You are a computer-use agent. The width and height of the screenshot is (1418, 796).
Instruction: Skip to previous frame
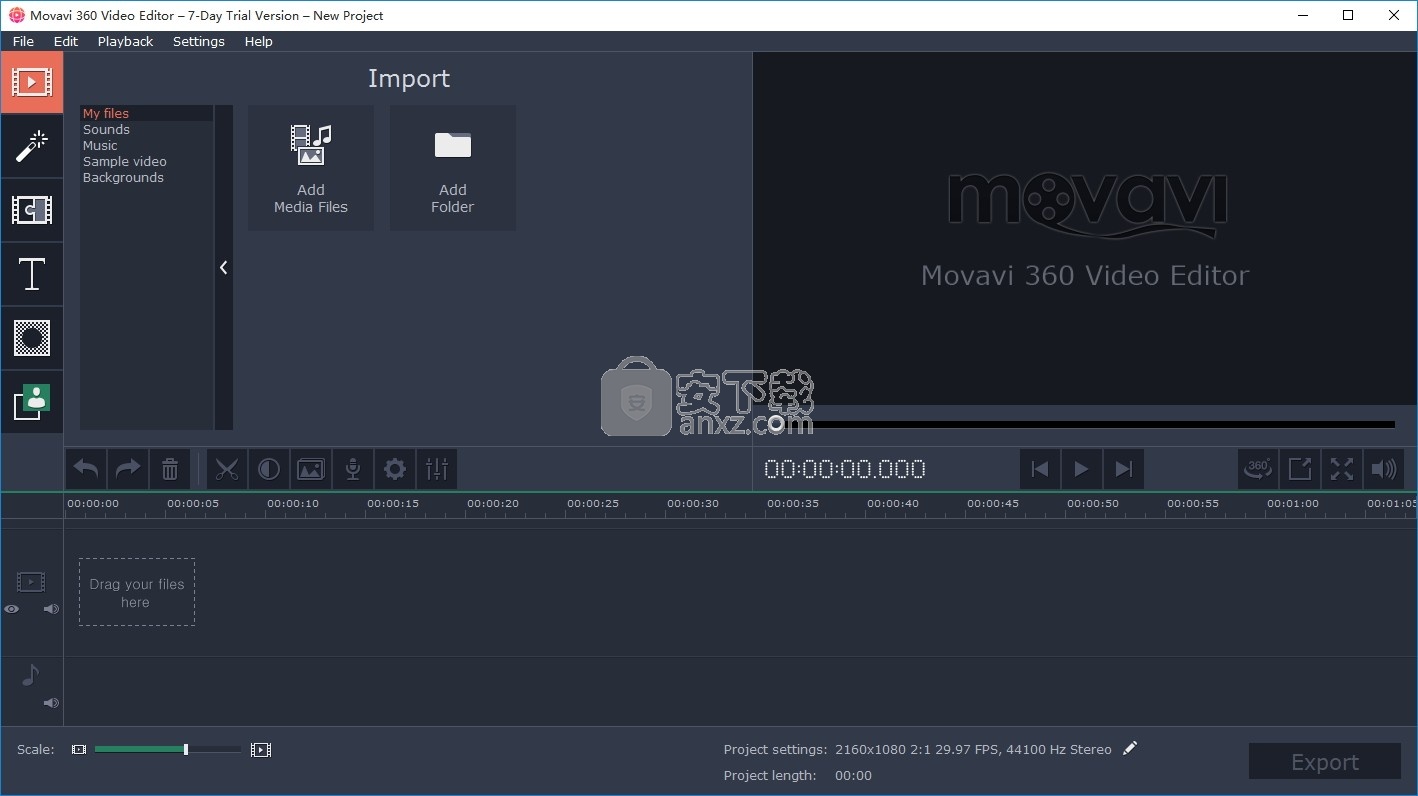[1040, 469]
